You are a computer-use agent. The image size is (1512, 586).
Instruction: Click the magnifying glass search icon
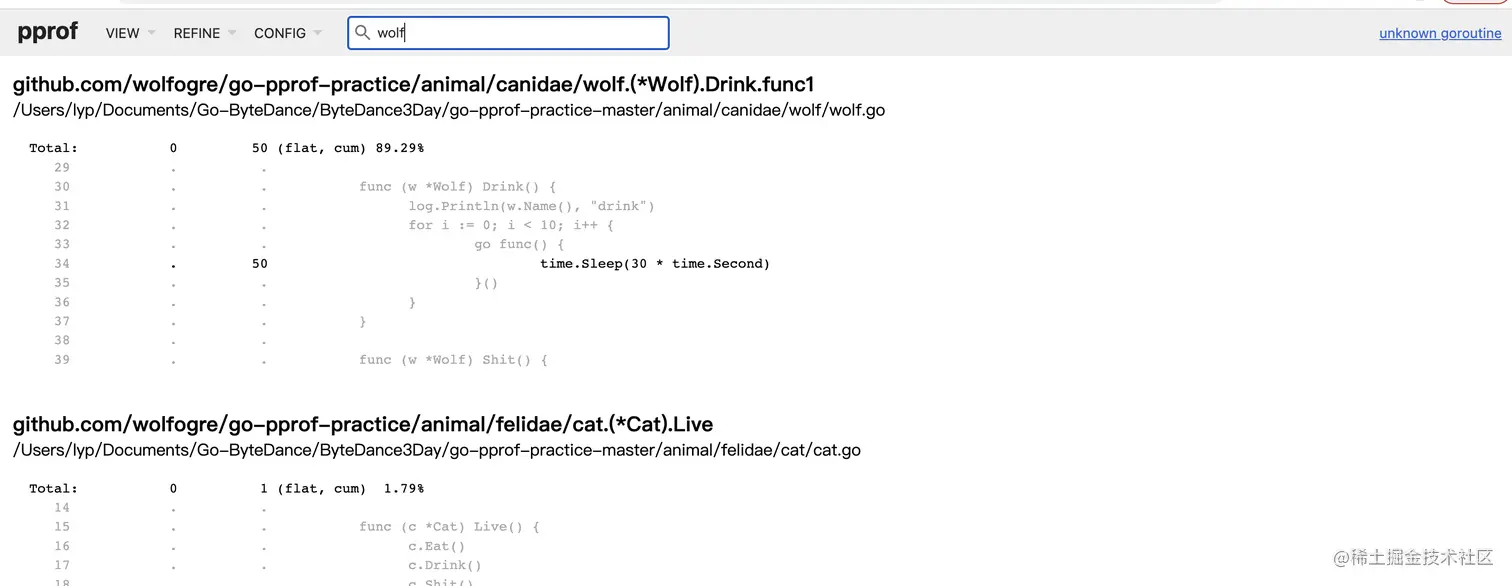[363, 33]
